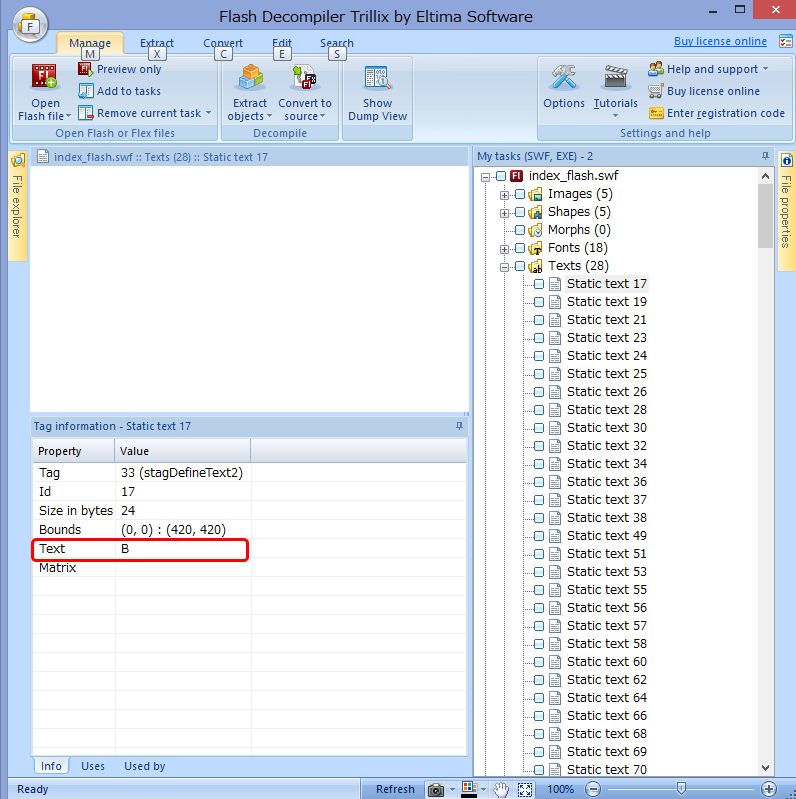796x799 pixels.
Task: Open the Uses tab in Tag information
Action: coord(93,766)
